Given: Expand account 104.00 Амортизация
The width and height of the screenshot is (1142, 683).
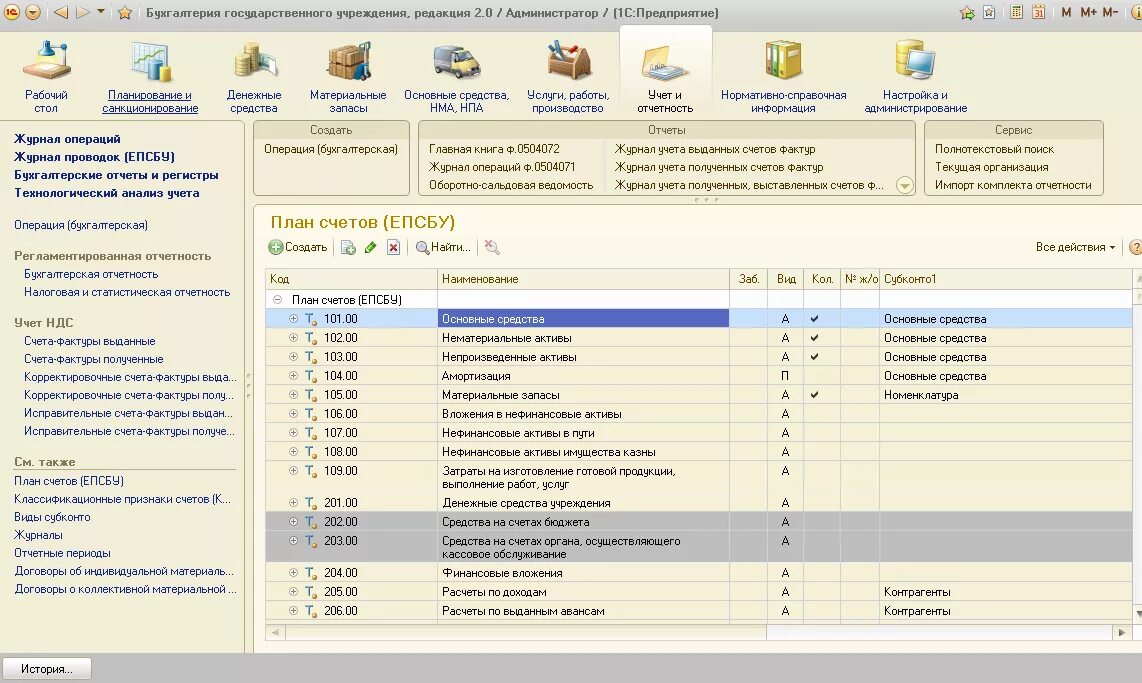Looking at the screenshot, I should [x=293, y=376].
